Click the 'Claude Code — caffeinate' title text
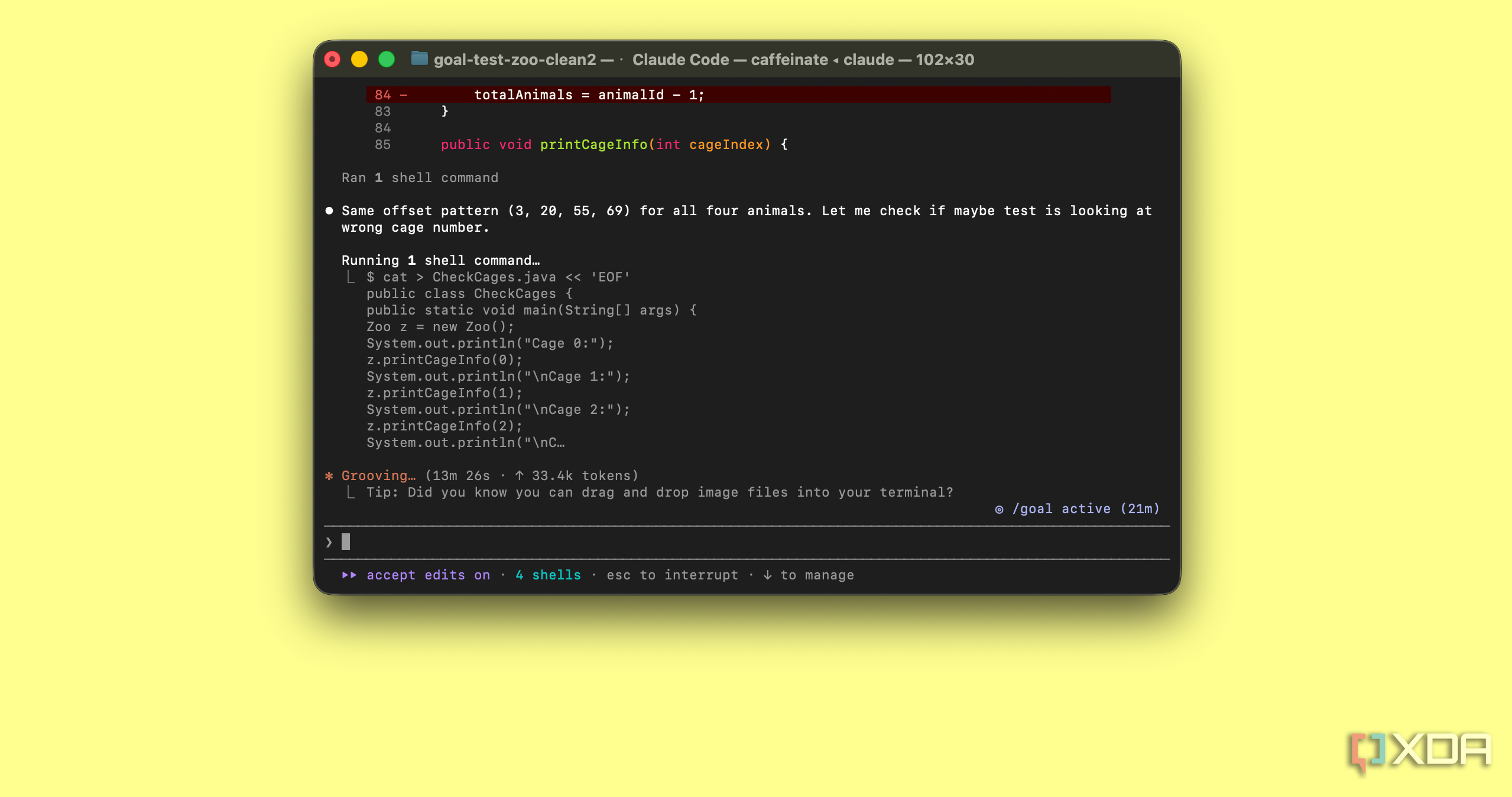Image resolution: width=1512 pixels, height=797 pixels. 730,60
